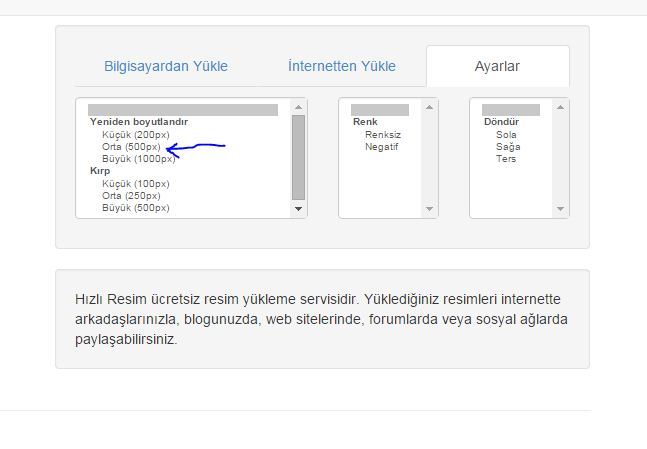Viewport: 647px width, 449px height.
Task: Select the Renksiz color option
Action: tap(383, 135)
